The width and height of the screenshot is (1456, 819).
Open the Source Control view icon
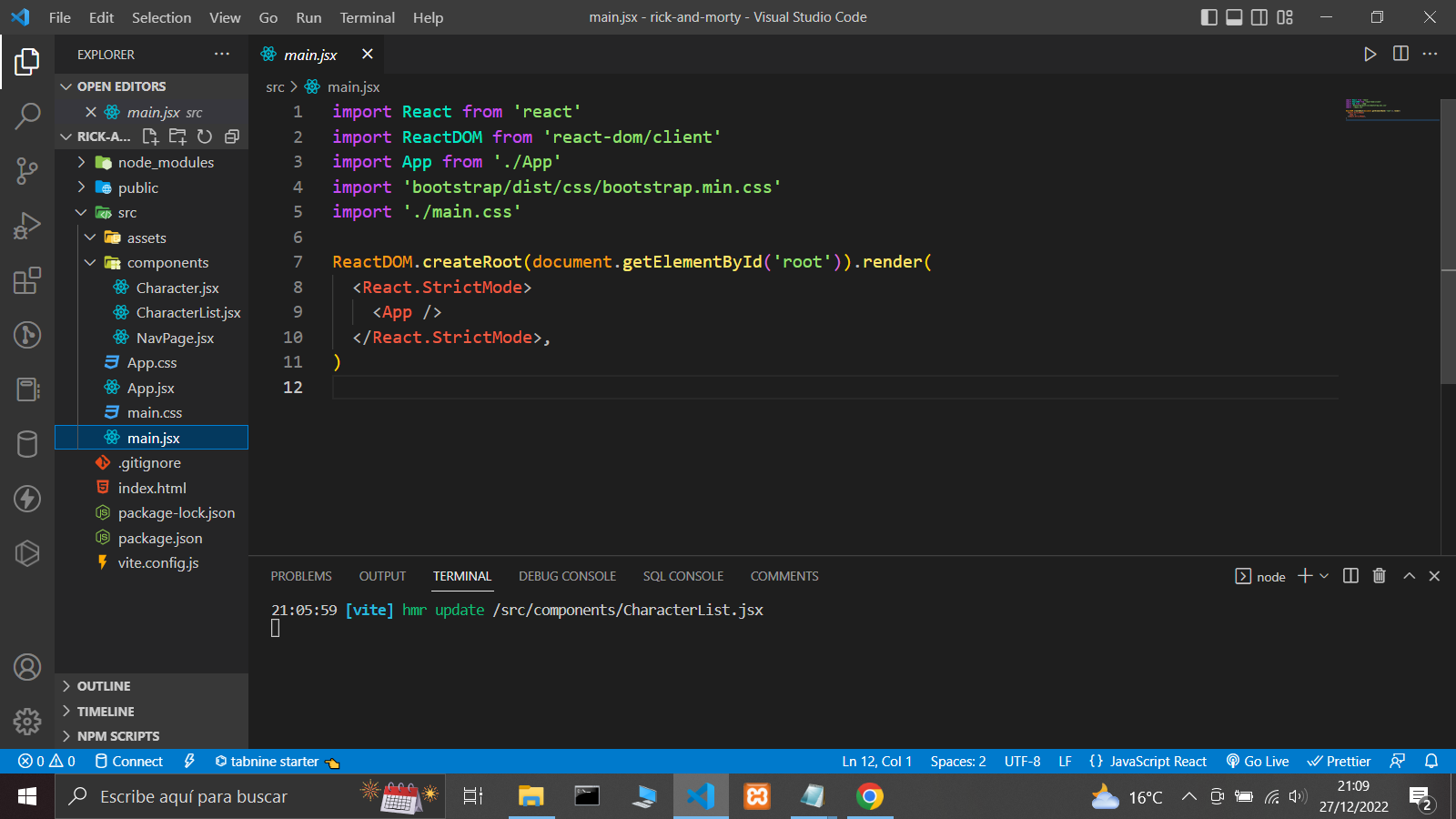pos(27,170)
